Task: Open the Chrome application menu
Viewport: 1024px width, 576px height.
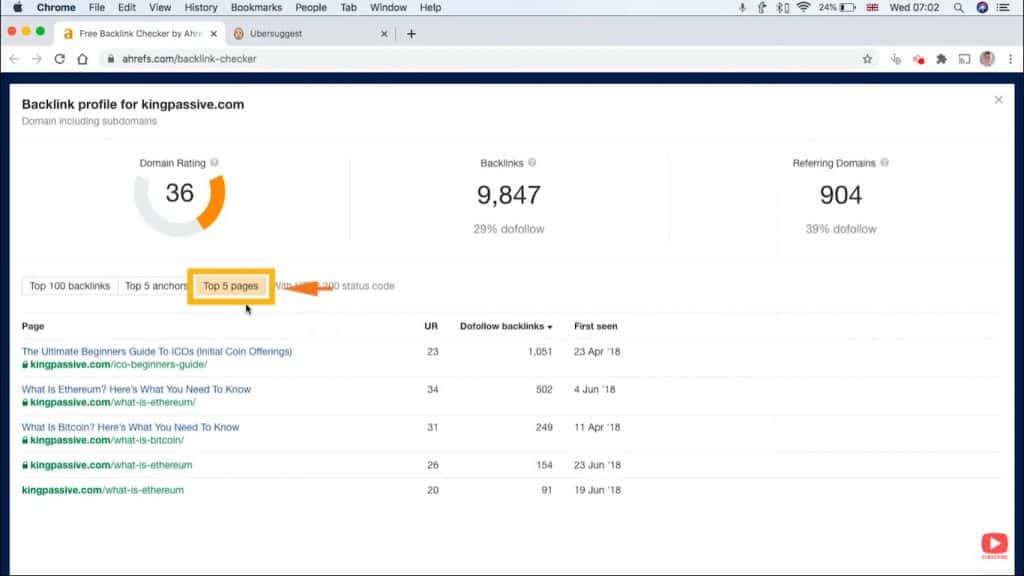Action: pyautogui.click(x=56, y=8)
